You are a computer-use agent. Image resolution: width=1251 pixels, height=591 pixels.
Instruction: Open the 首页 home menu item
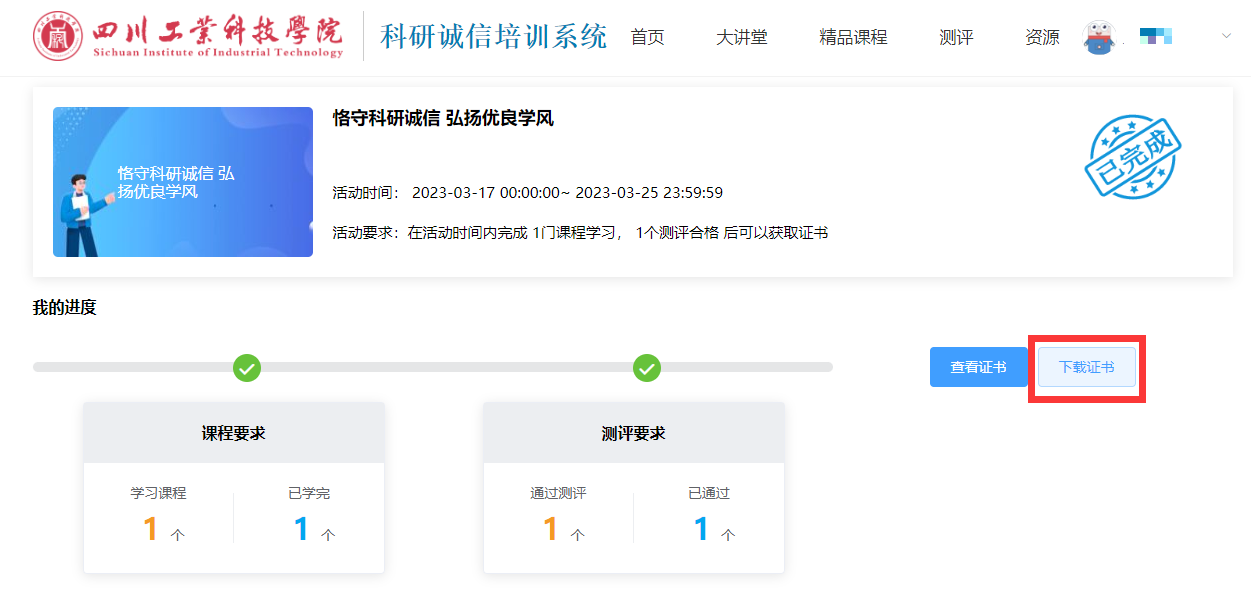point(647,38)
